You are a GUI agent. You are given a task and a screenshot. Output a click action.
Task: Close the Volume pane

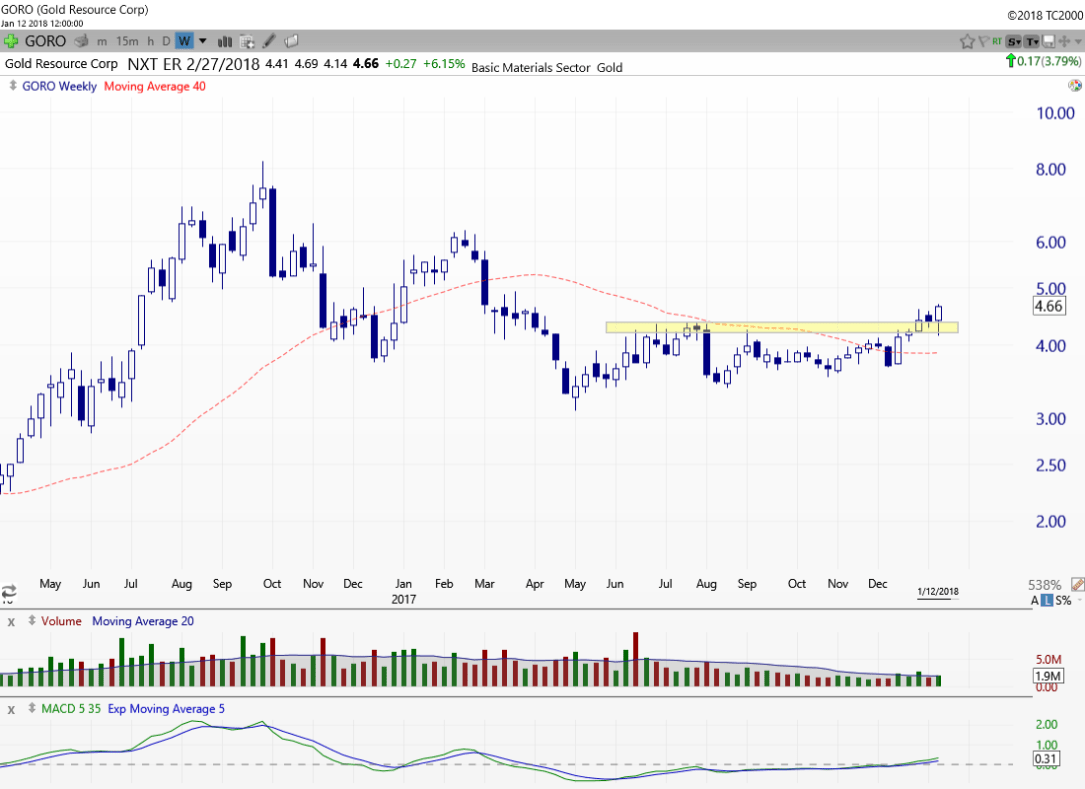coord(12,621)
